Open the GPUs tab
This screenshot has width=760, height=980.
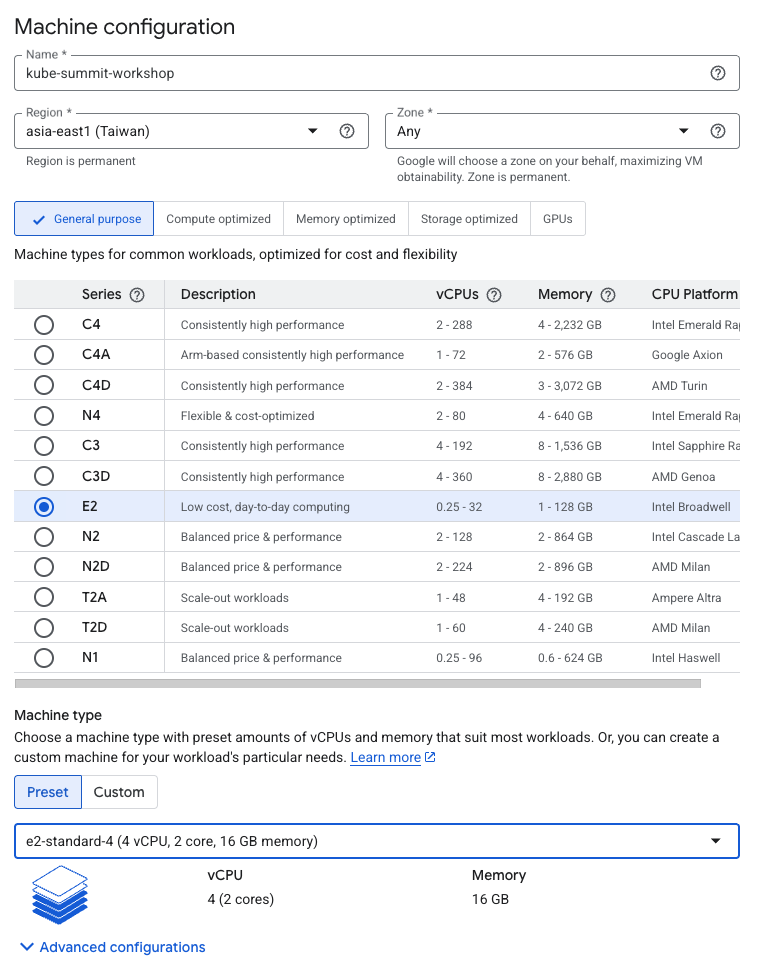[x=557, y=218]
